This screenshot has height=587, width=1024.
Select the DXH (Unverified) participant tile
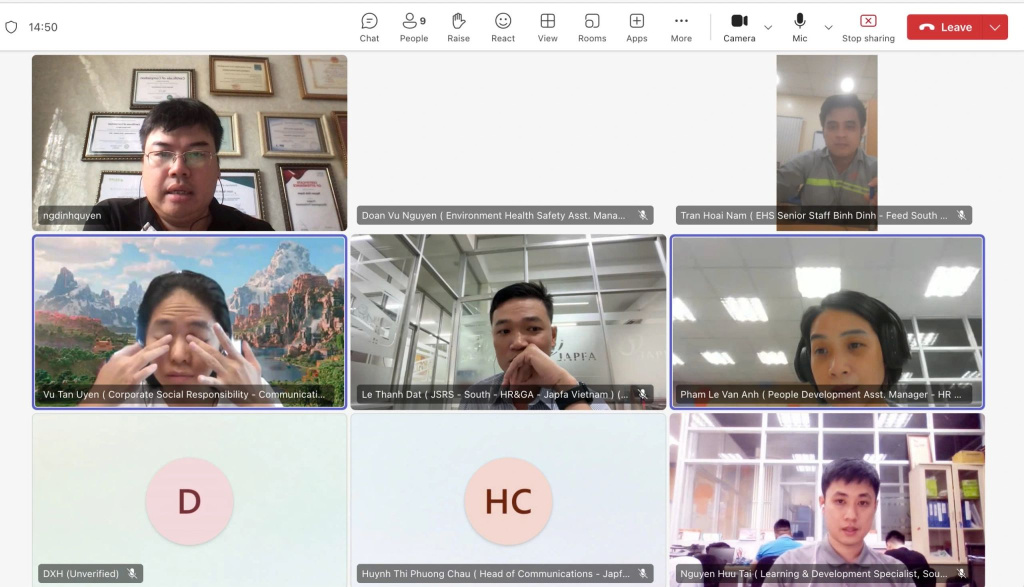point(189,500)
